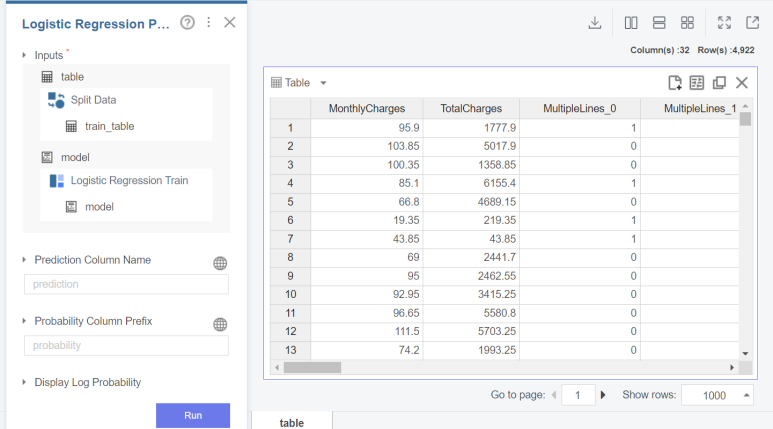Expand the Prediction Column Name section
Image resolution: width=773 pixels, height=429 pixels.
[24, 260]
